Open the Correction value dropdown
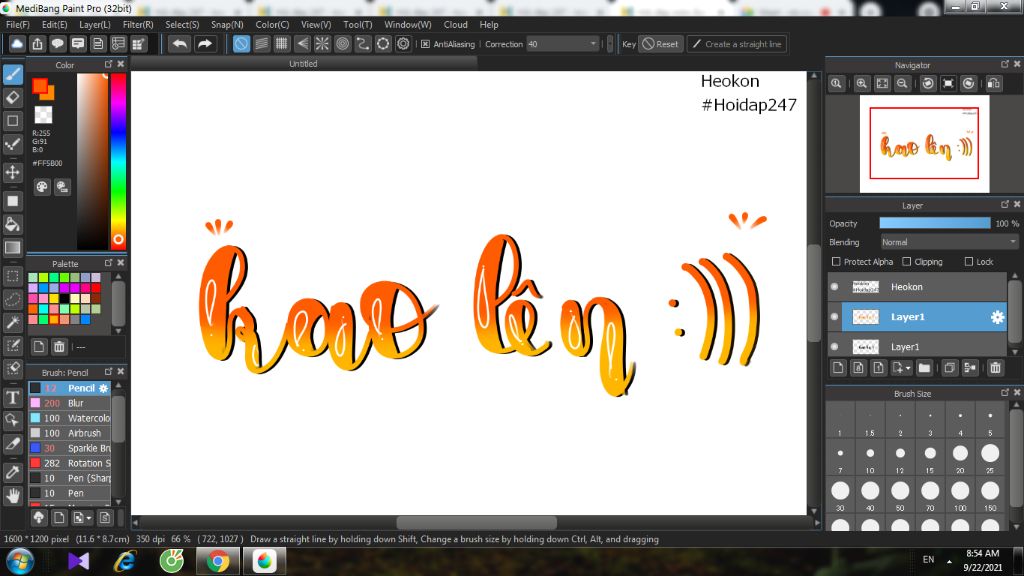The image size is (1024, 576). click(593, 44)
